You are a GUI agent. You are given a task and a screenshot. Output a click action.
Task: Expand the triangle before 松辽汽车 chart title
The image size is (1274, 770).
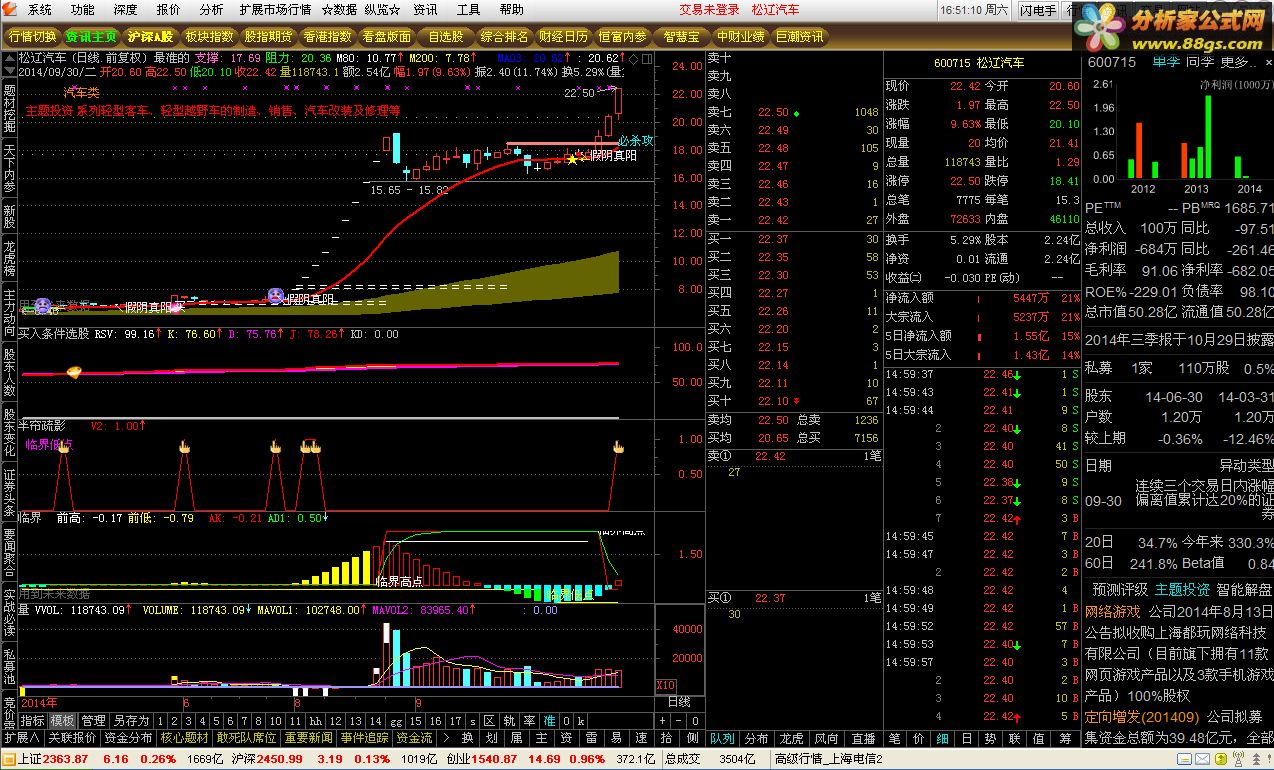point(10,58)
